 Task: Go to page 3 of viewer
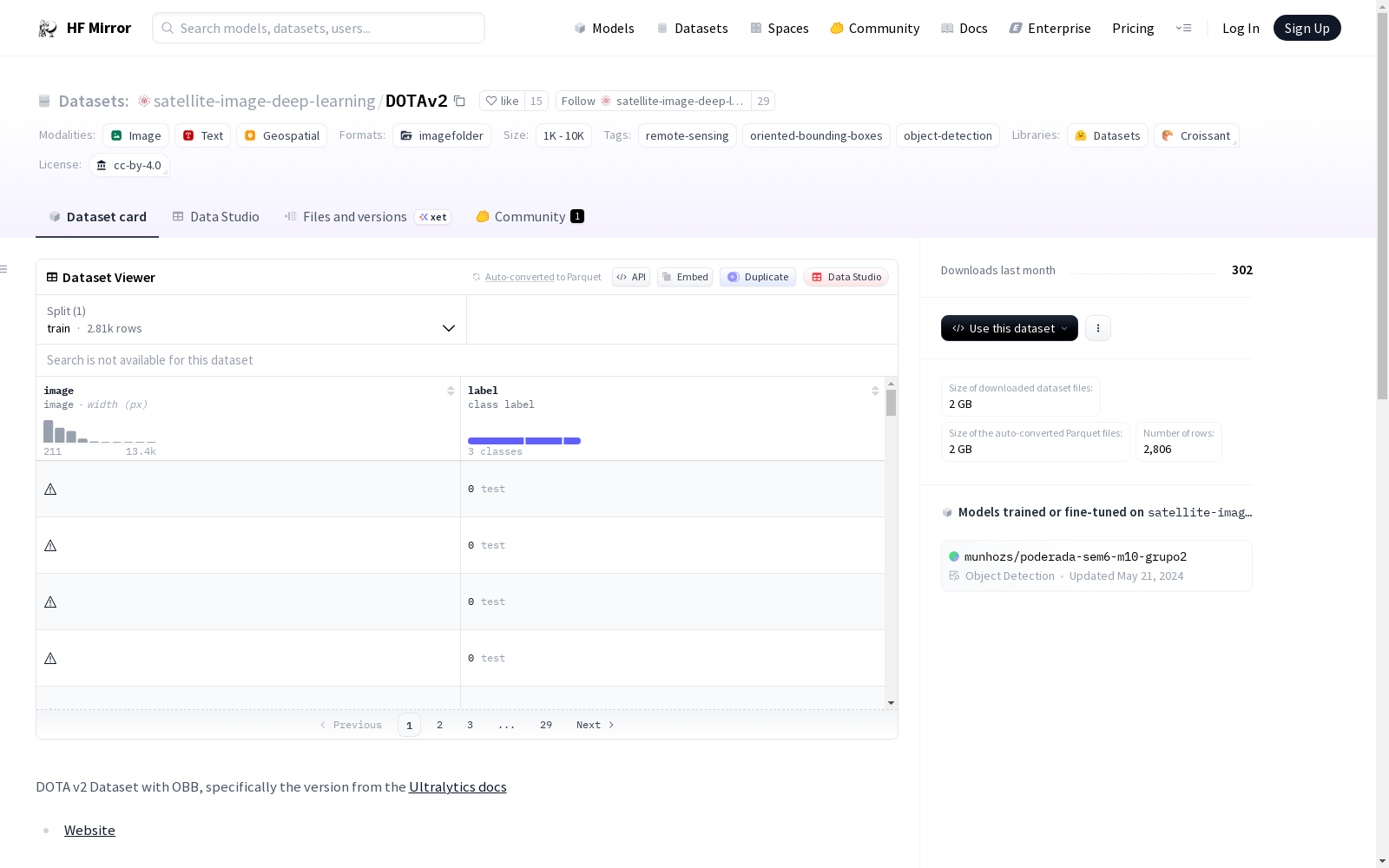[471, 725]
